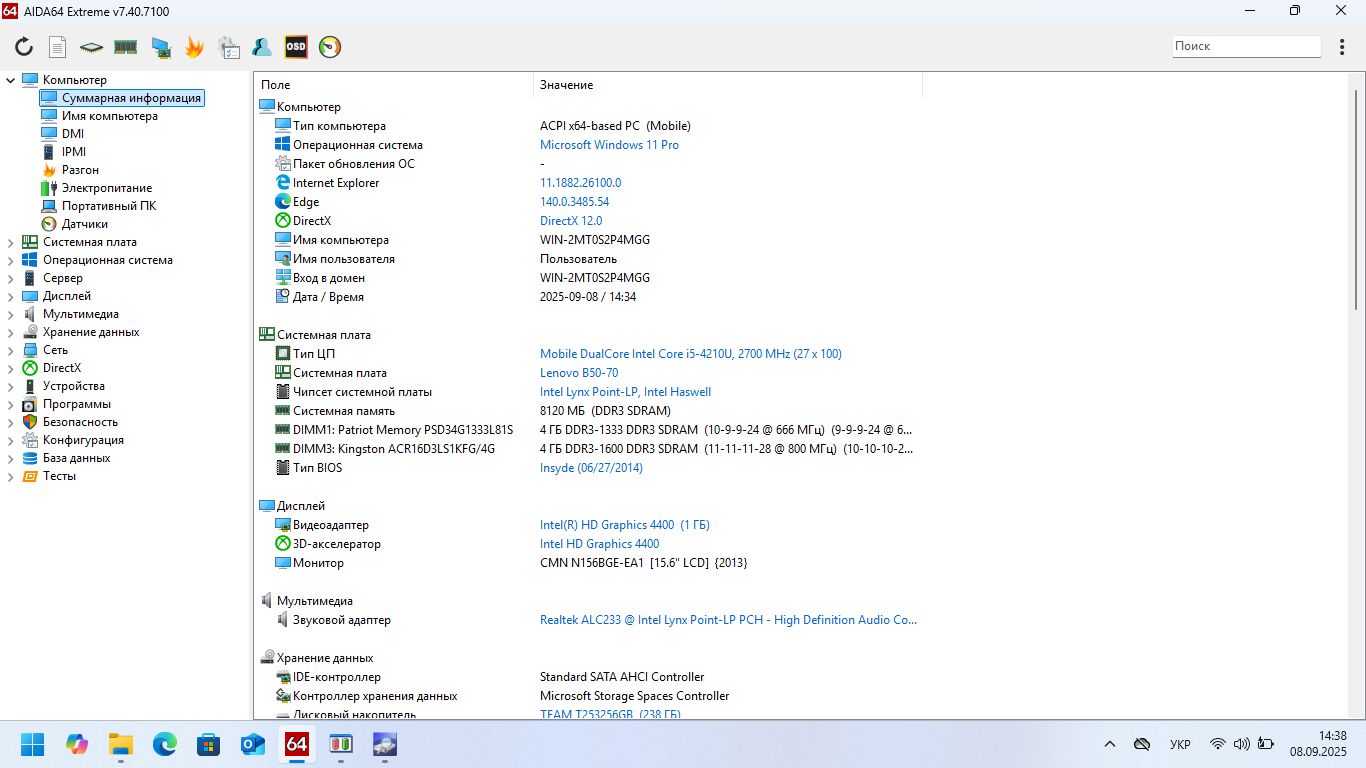Image resolution: width=1366 pixels, height=768 pixels.
Task: Select Электропитание in the tree
Action: (106, 188)
